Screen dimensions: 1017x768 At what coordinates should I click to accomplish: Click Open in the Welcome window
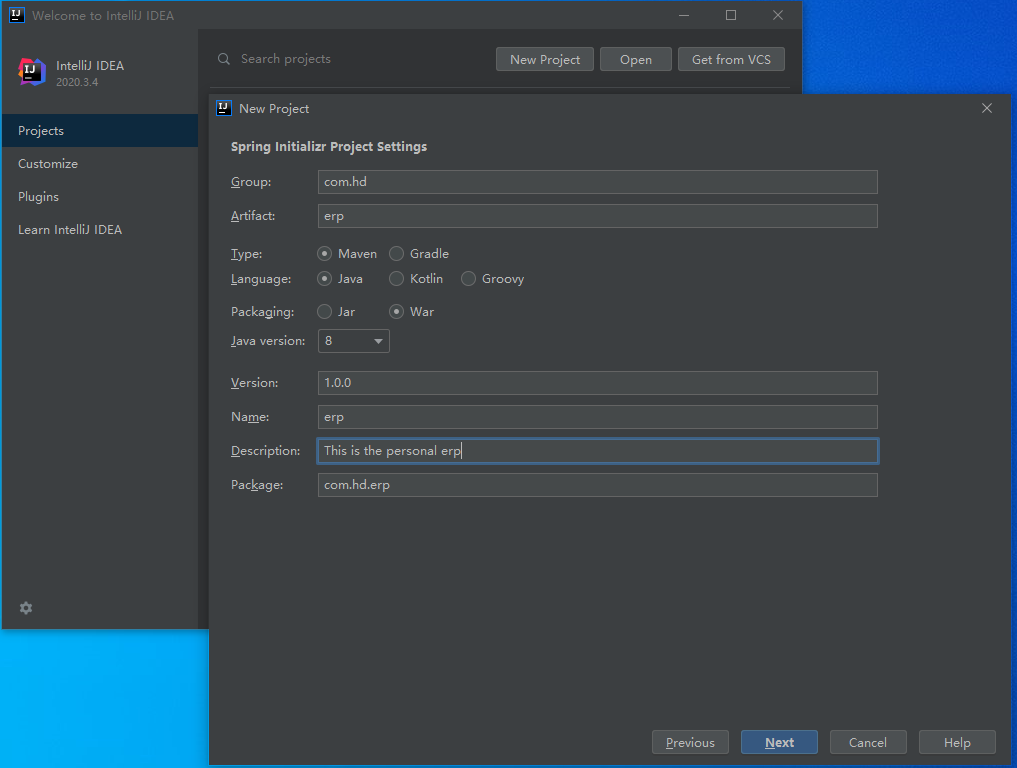[x=636, y=59]
